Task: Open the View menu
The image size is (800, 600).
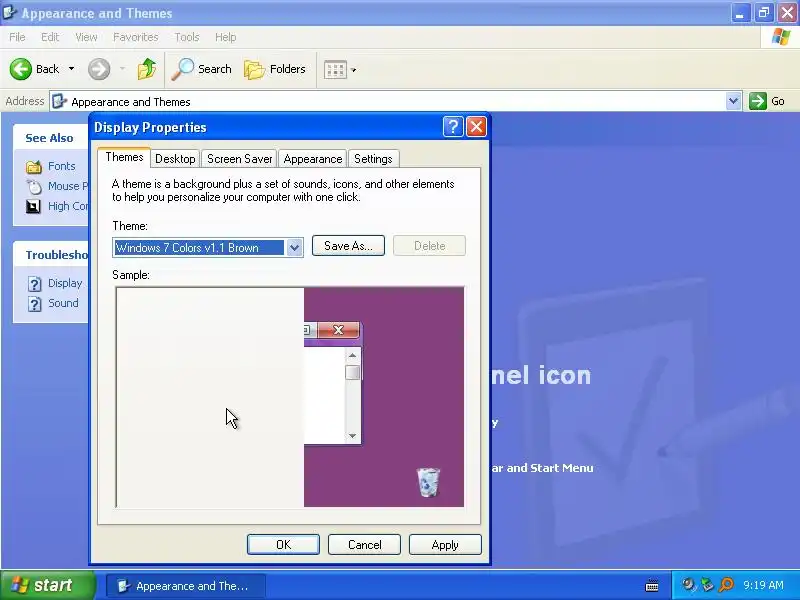Action: [86, 37]
